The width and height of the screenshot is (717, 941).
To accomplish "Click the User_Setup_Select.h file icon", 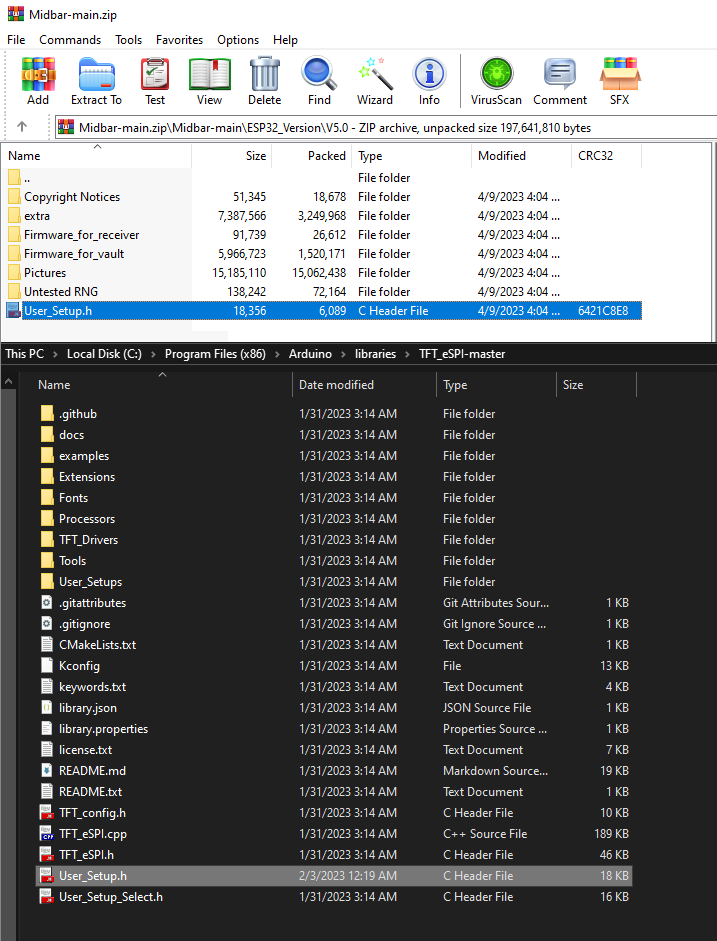I will (x=47, y=897).
